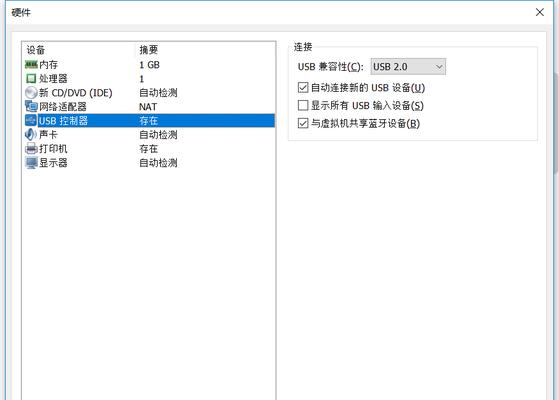559x400 pixels.
Task: Click the USB 2.0 dropdown arrow
Action: click(439, 67)
